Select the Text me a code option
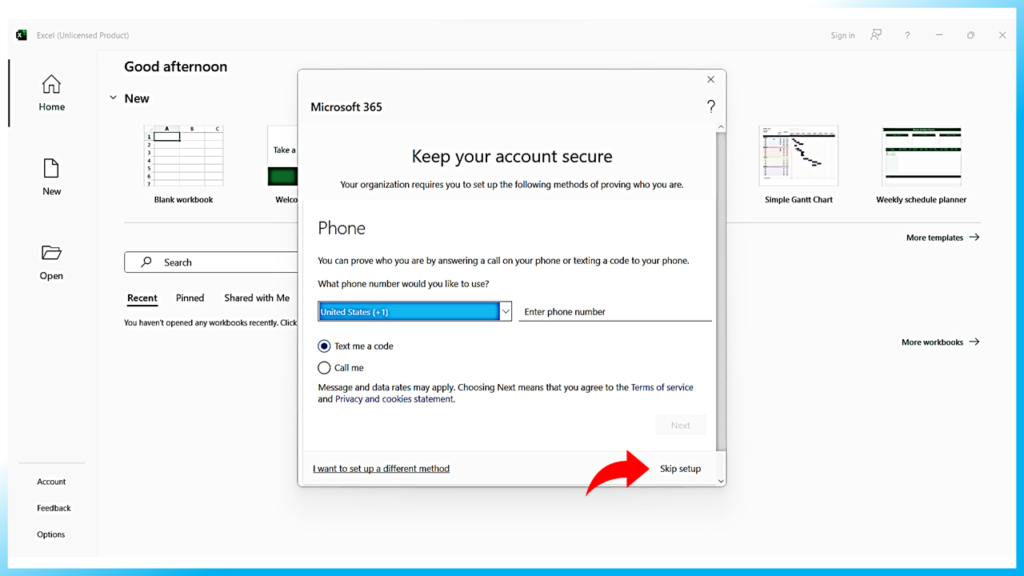1024x576 pixels. click(x=324, y=346)
